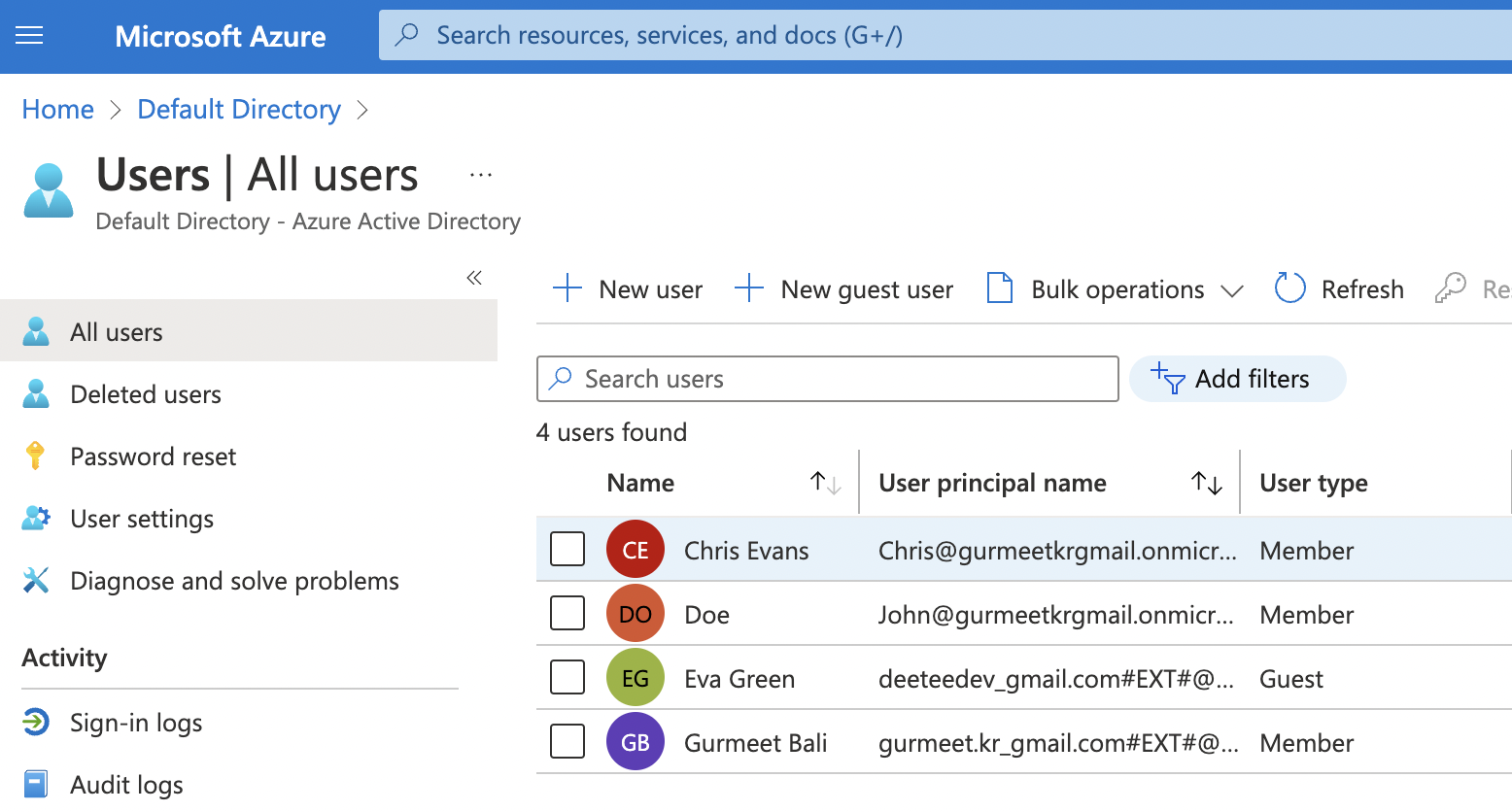Open the Azure portal hamburger menu

[x=29, y=36]
